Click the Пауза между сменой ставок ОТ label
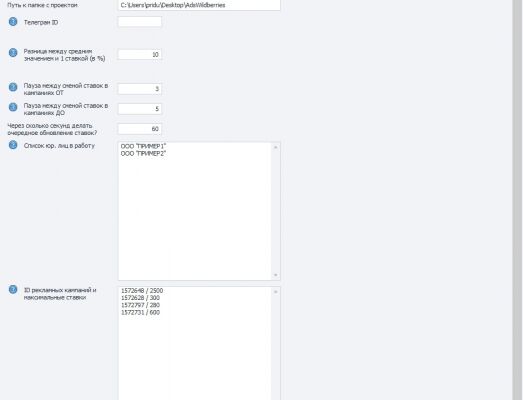523x400 pixels. [x=66, y=89]
